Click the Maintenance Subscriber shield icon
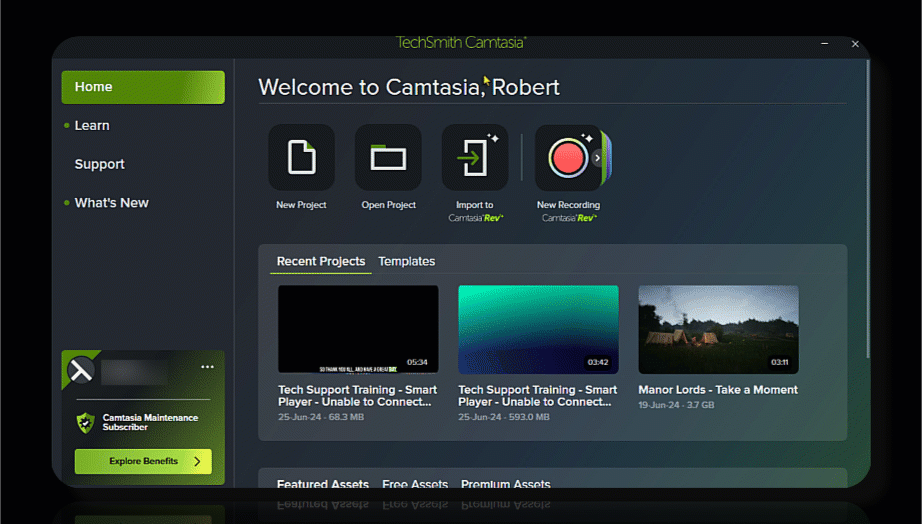 pos(86,423)
